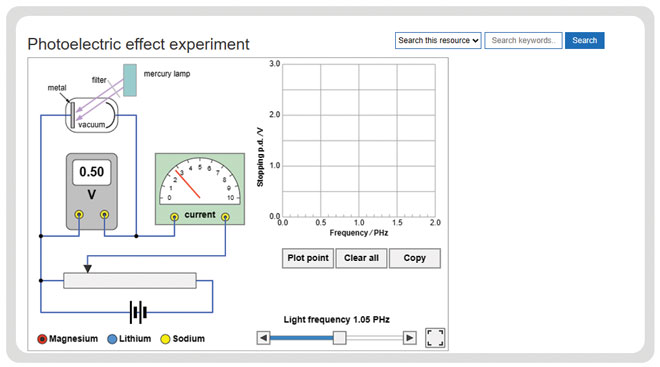The width and height of the screenshot is (660, 367).
Task: Click the voltmeter left yellow terminal
Action: coord(79,215)
